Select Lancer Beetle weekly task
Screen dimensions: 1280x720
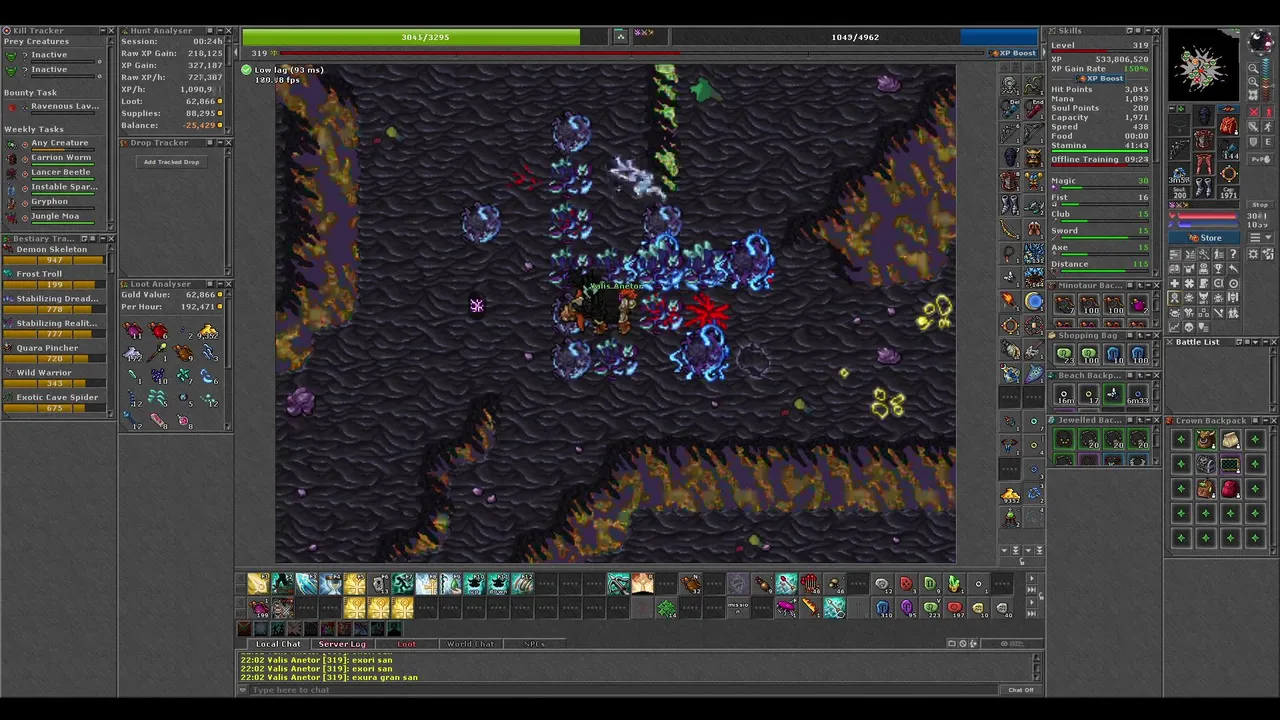[x=61, y=172]
